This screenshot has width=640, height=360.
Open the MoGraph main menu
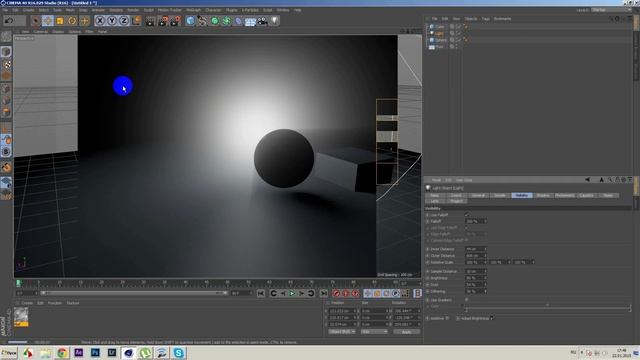coord(193,10)
